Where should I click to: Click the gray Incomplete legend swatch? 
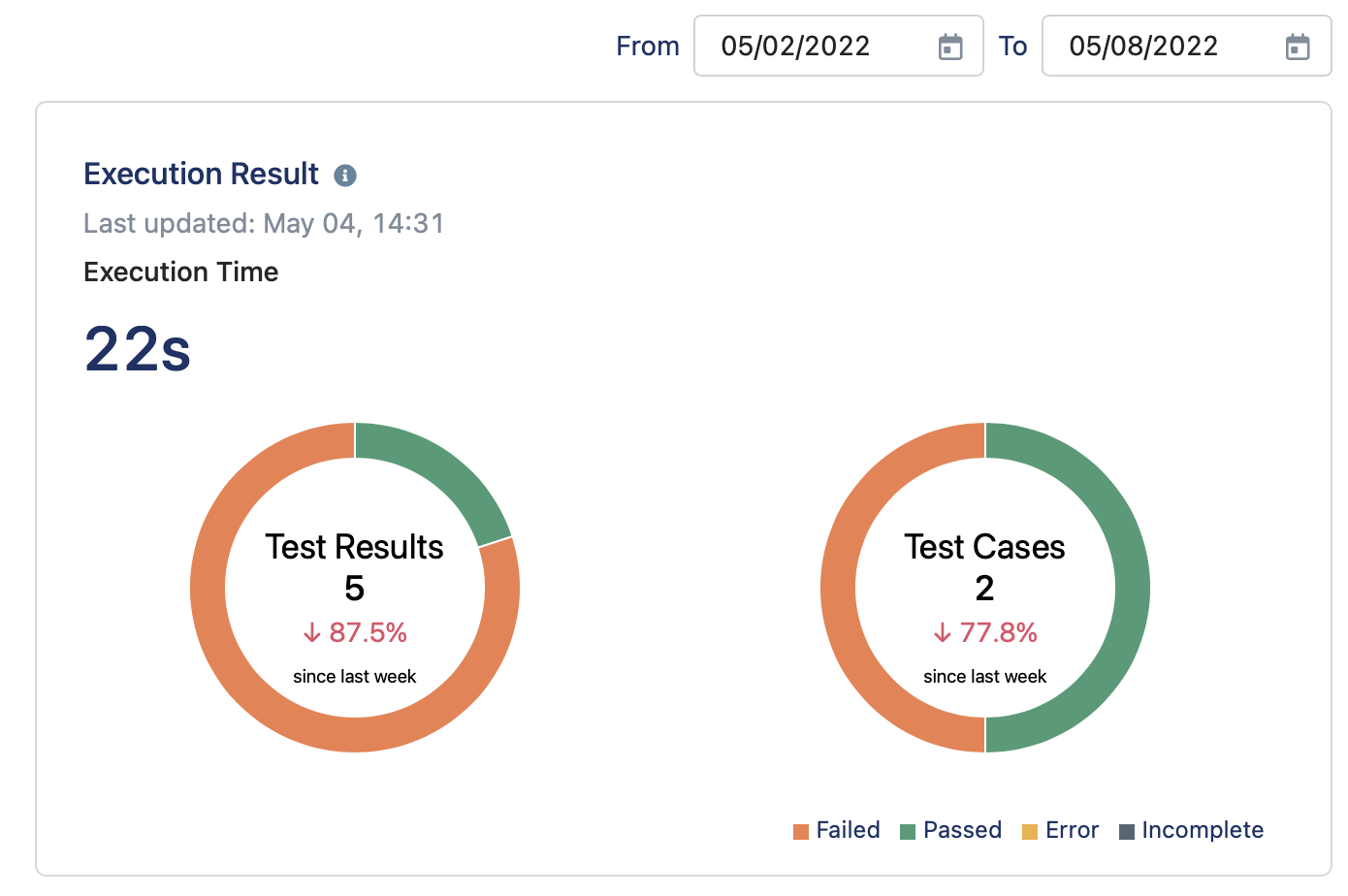point(1127,832)
